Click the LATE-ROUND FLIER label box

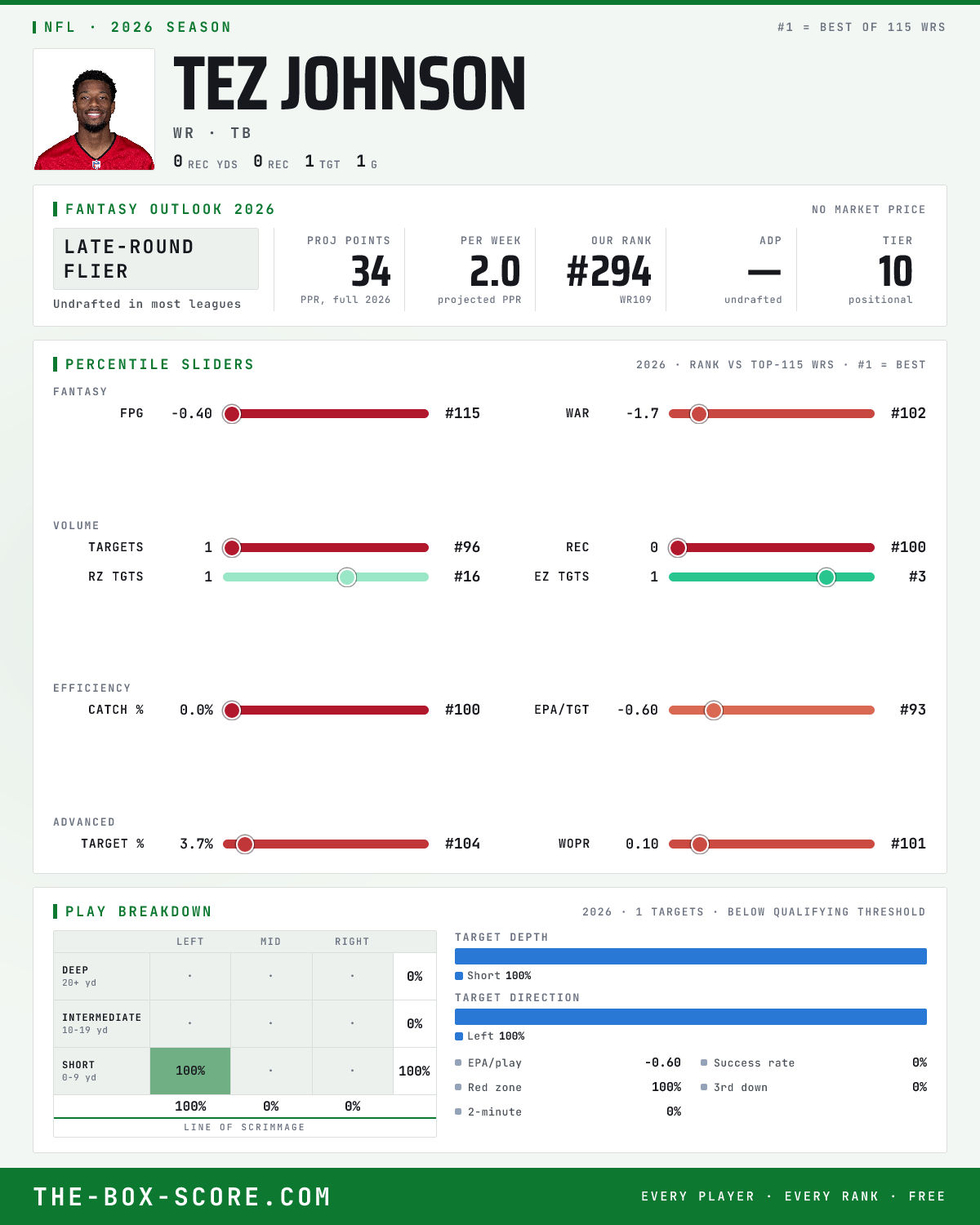tap(156, 259)
